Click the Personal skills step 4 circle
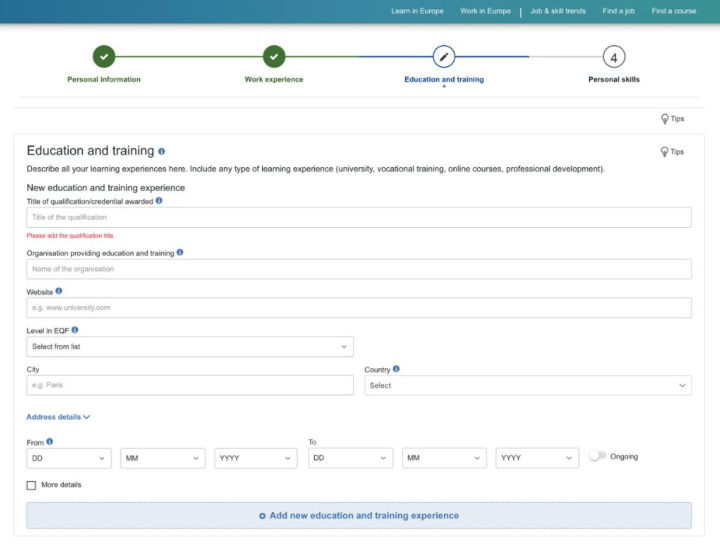 pyautogui.click(x=614, y=57)
